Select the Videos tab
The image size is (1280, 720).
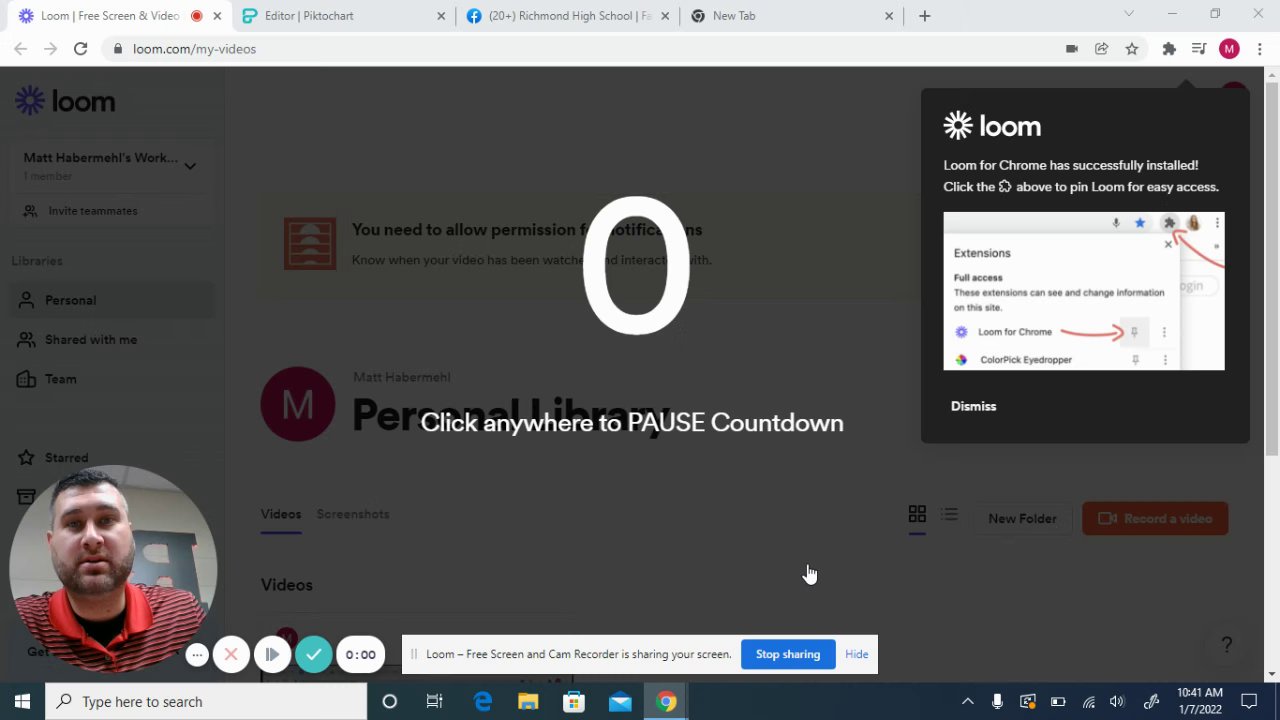[281, 514]
